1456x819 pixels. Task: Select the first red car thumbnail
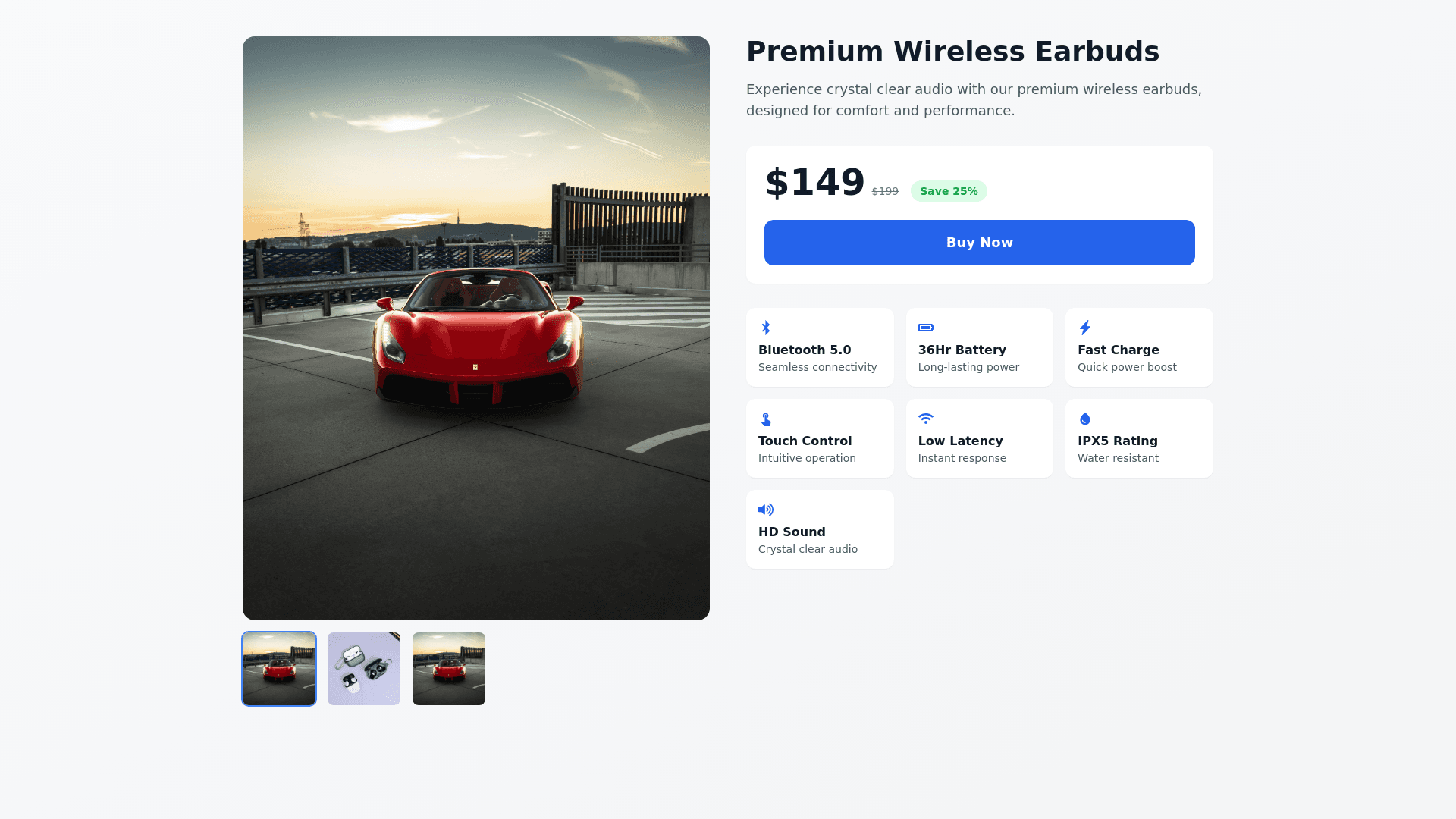point(279,669)
